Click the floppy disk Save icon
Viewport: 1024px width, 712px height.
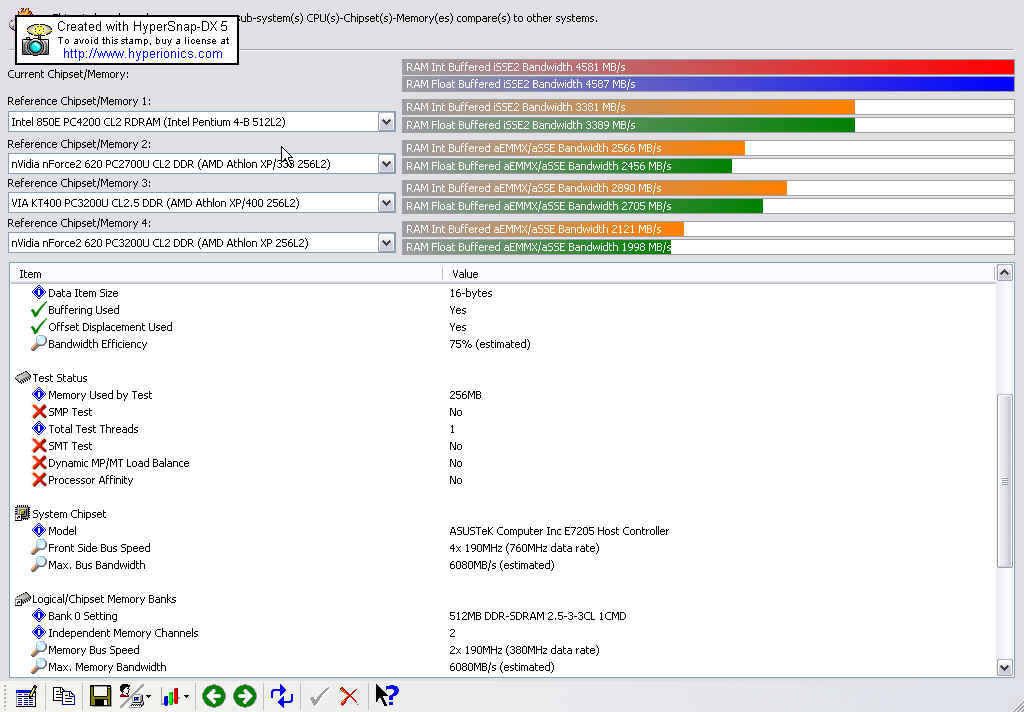pos(100,696)
